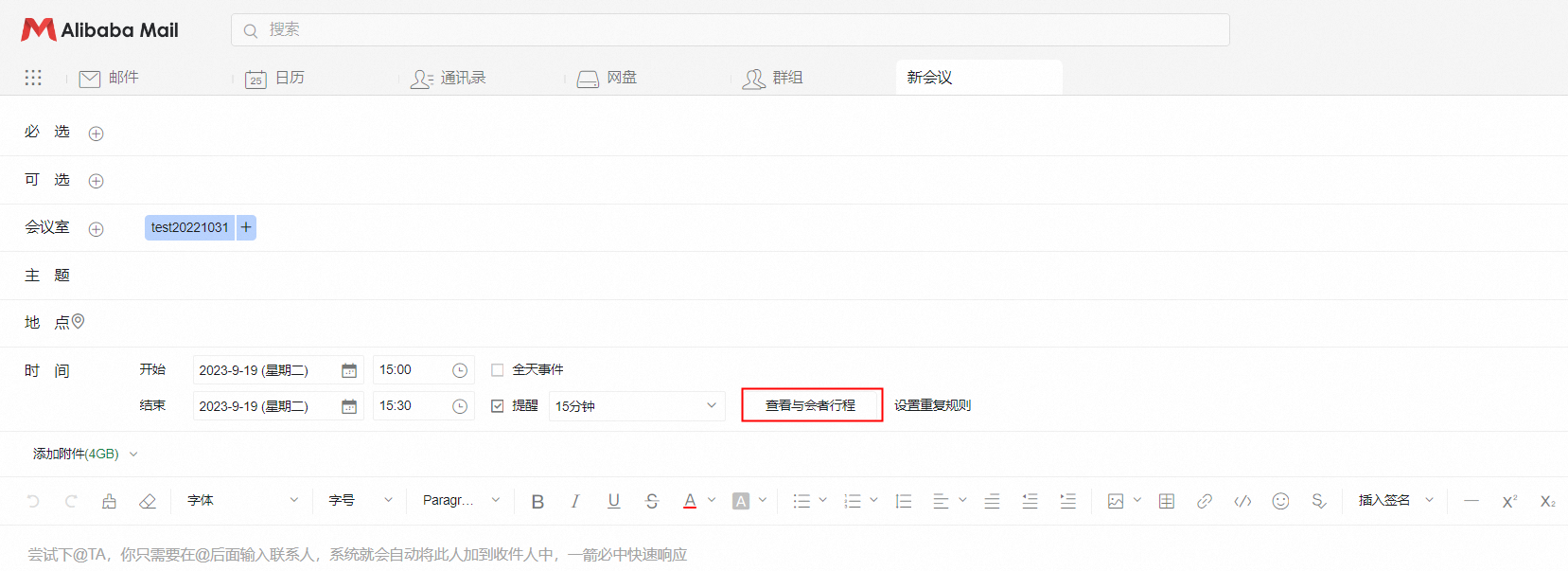Increase indent with indent icon

[1067, 501]
